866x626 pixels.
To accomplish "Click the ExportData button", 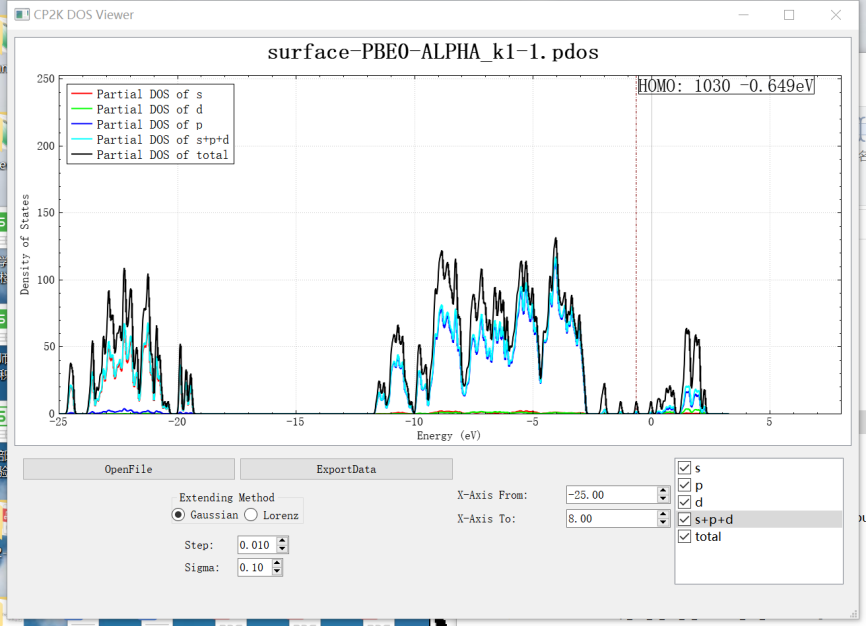I will (x=346, y=469).
